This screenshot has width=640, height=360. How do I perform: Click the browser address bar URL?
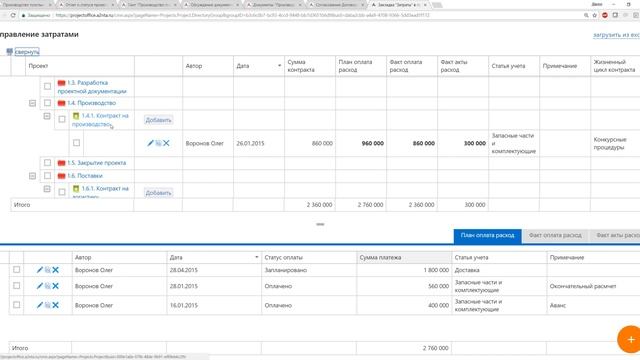click(242, 15)
